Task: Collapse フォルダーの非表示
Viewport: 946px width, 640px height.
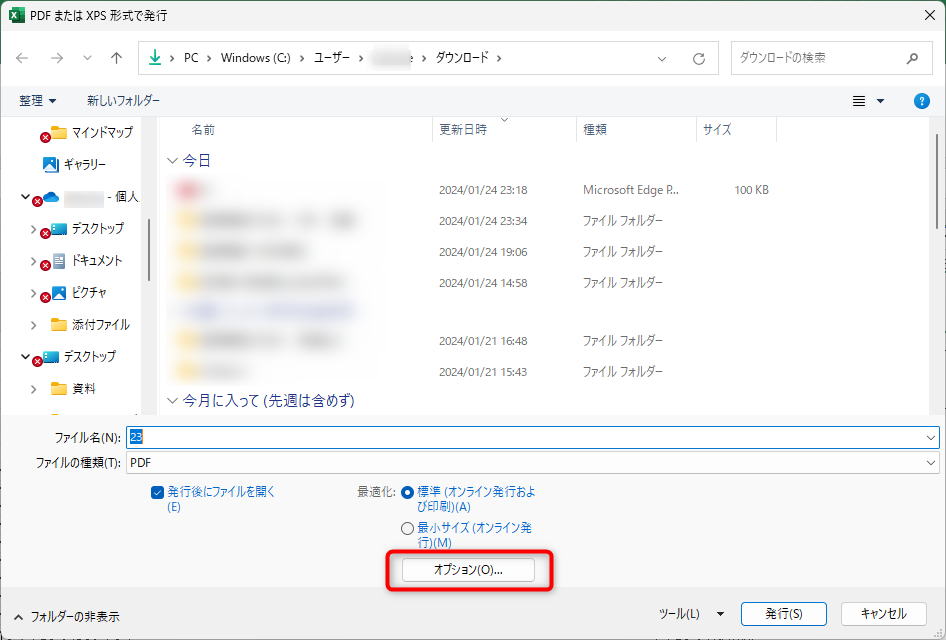Action: [66, 616]
